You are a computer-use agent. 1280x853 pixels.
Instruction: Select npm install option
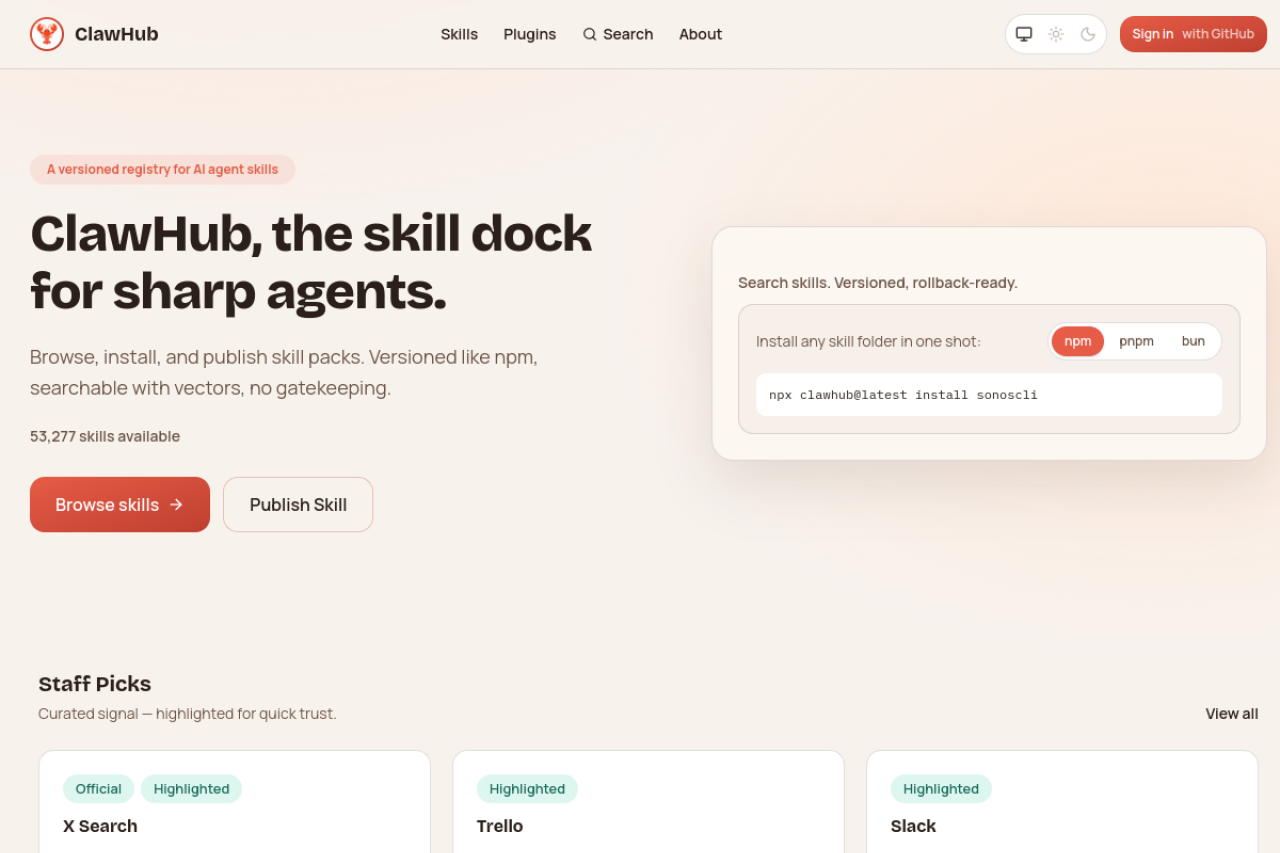click(1077, 341)
